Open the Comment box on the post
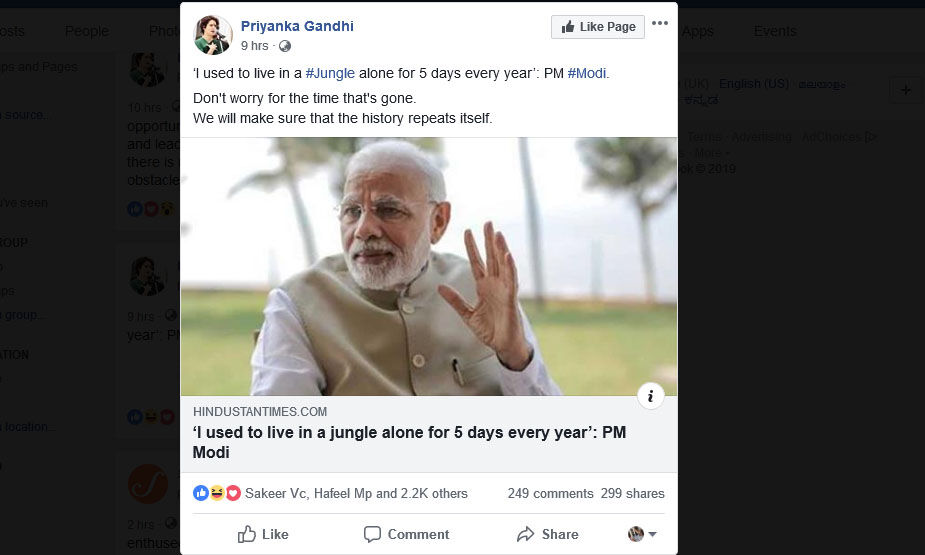The height and width of the screenshot is (555, 925). 406,535
